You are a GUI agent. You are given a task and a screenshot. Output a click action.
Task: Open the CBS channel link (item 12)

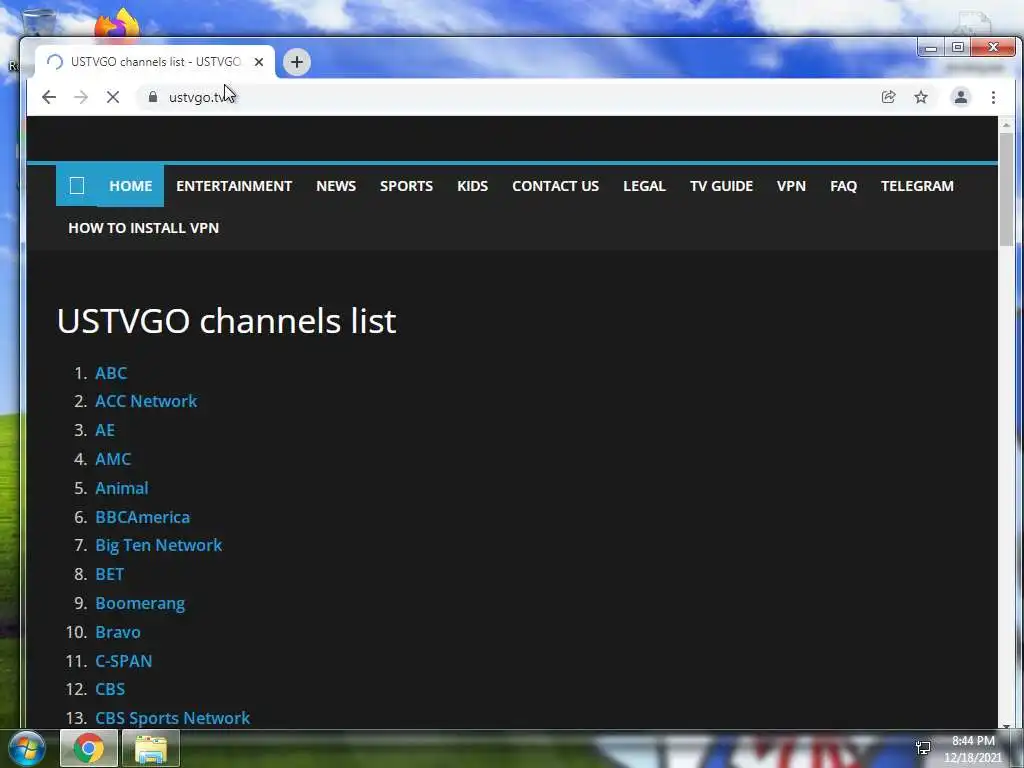pos(110,689)
